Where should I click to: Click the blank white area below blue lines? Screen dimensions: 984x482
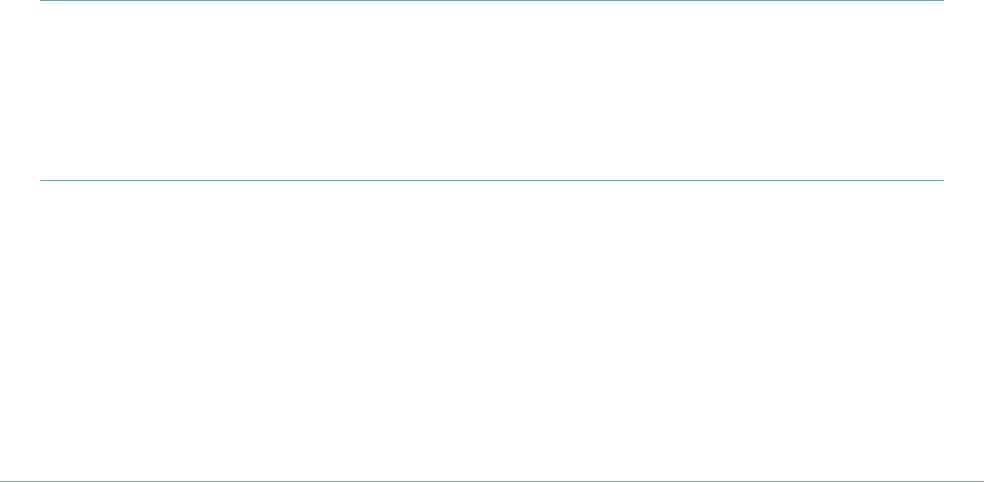[492, 330]
